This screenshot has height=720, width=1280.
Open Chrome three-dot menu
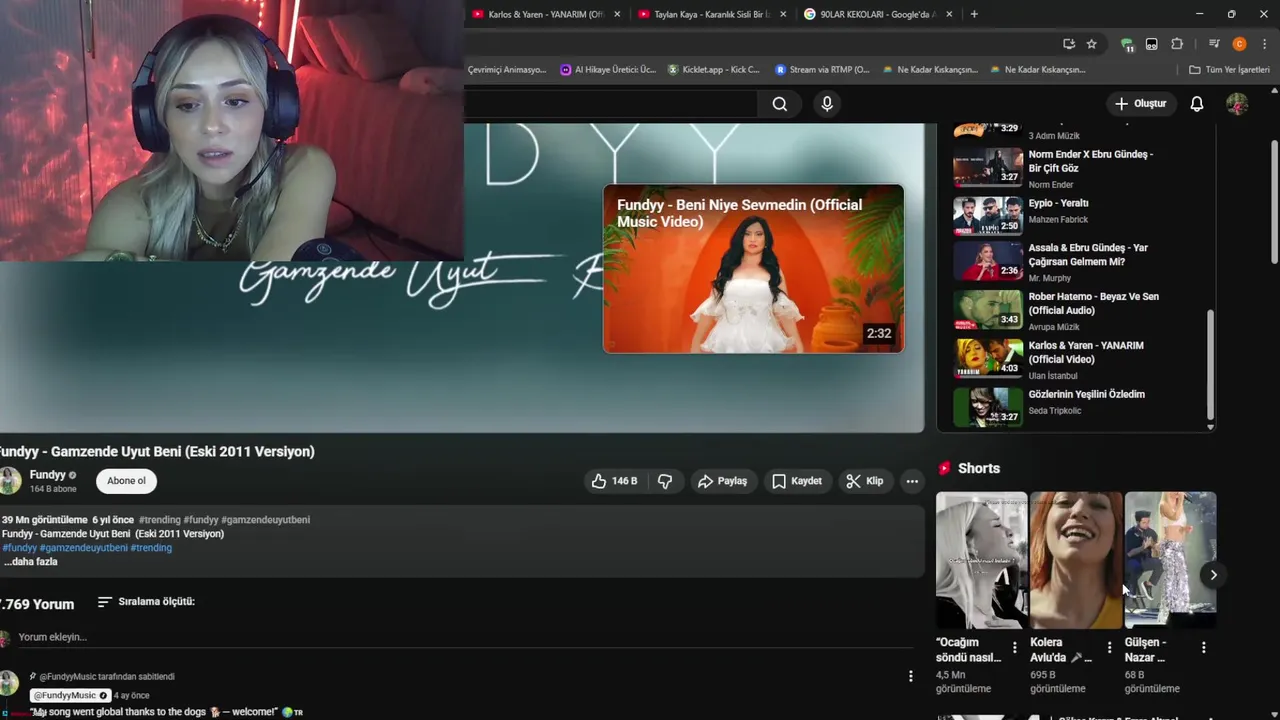(x=1265, y=44)
